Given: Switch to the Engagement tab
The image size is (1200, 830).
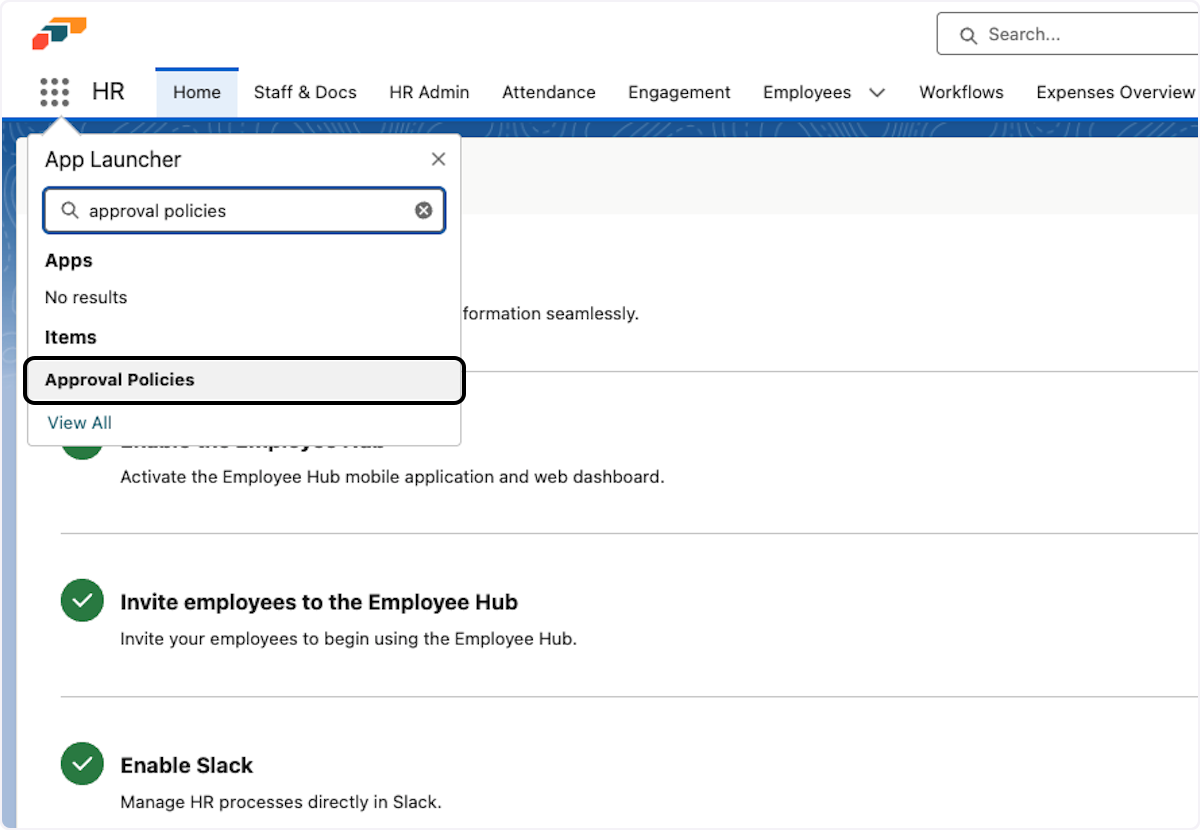Looking at the screenshot, I should [x=679, y=92].
